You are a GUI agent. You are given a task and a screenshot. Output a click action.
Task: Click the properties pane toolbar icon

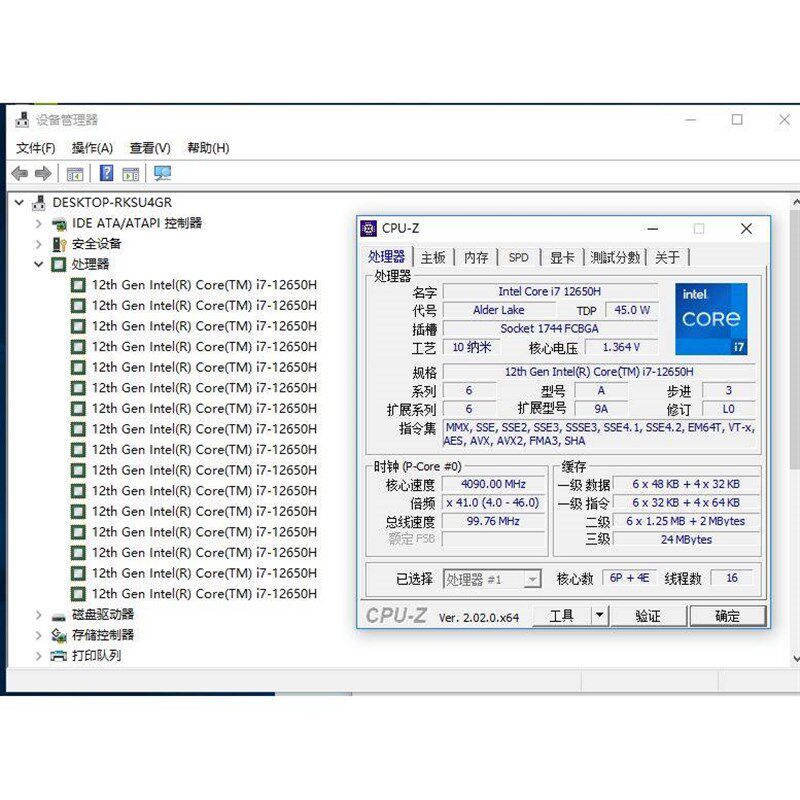click(75, 174)
